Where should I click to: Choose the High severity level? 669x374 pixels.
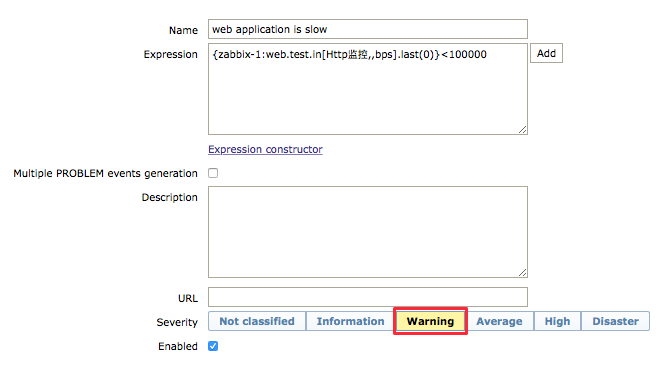(x=557, y=321)
